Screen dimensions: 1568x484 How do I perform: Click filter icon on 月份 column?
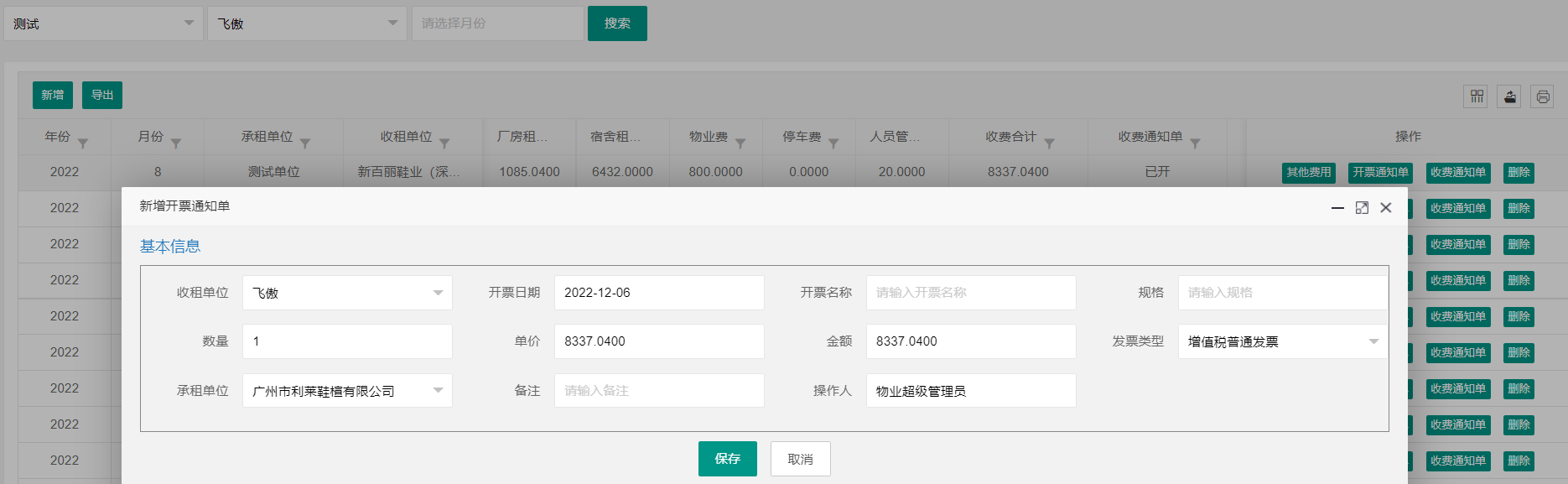click(176, 143)
